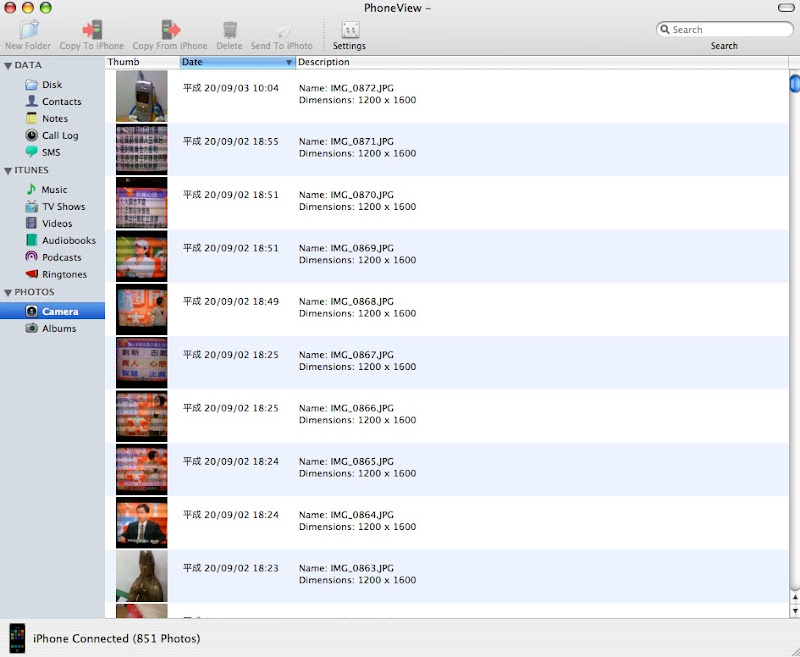This screenshot has height=657, width=800.
Task: Click Dimensions text under IMG_0865.JPG
Action: coord(358,473)
